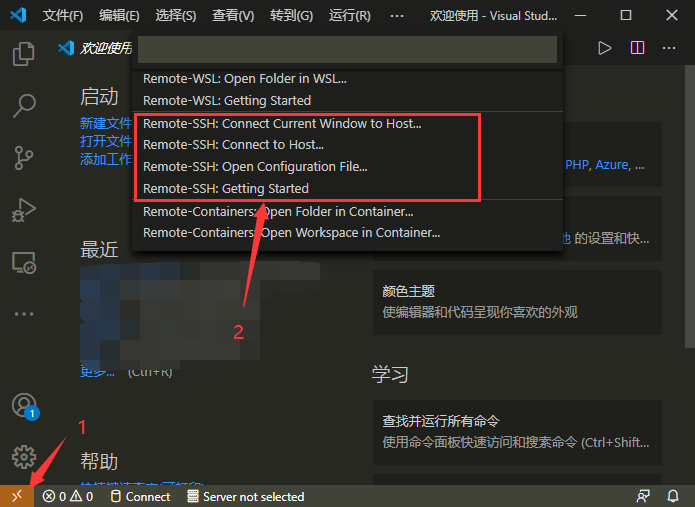Open the 运行(R) menu
695x507 pixels.
tap(349, 16)
